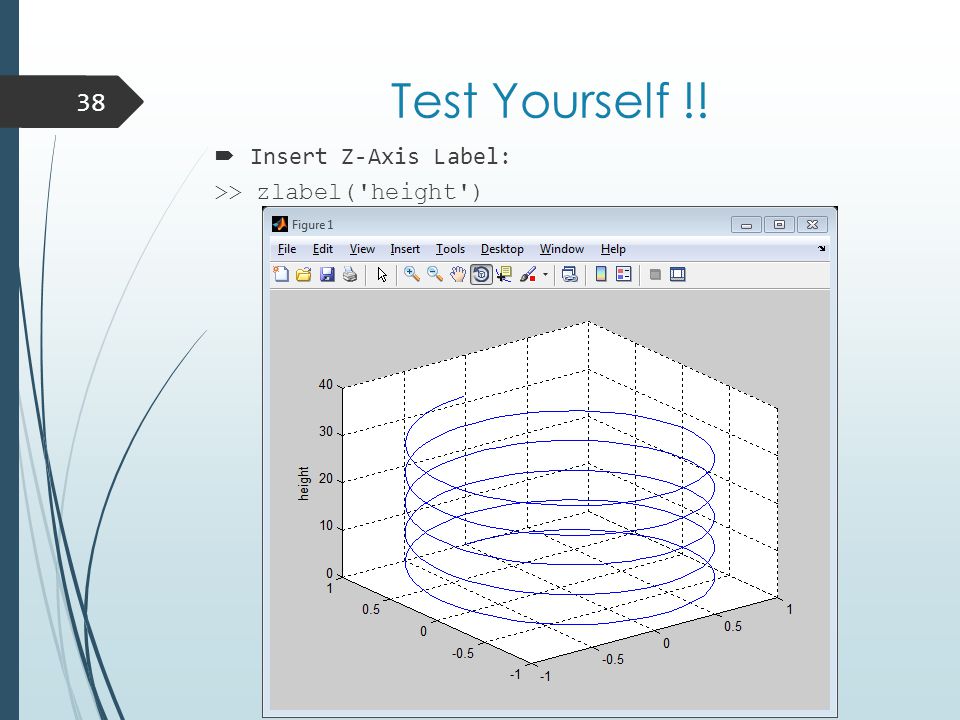
Task: Click the 'height' z-axis label
Action: 304,484
